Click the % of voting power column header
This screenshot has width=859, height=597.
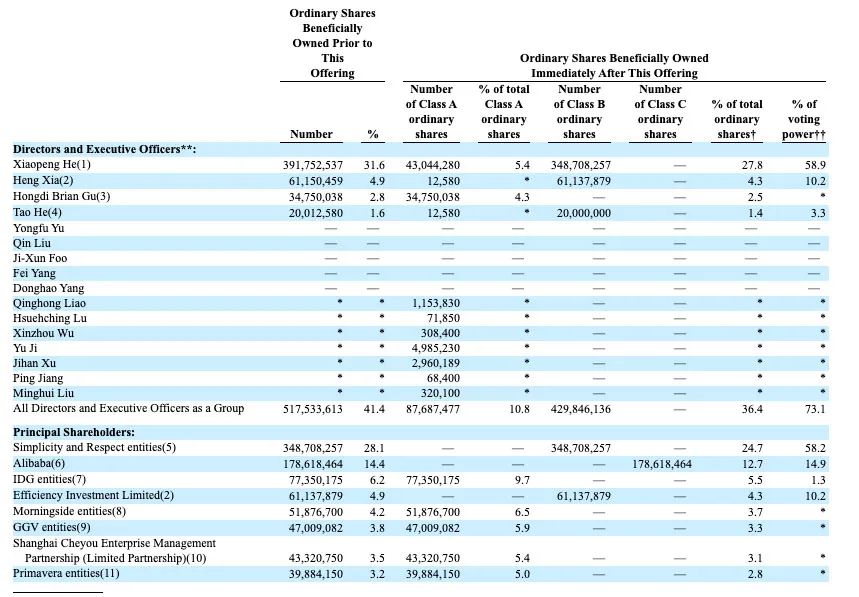point(804,119)
